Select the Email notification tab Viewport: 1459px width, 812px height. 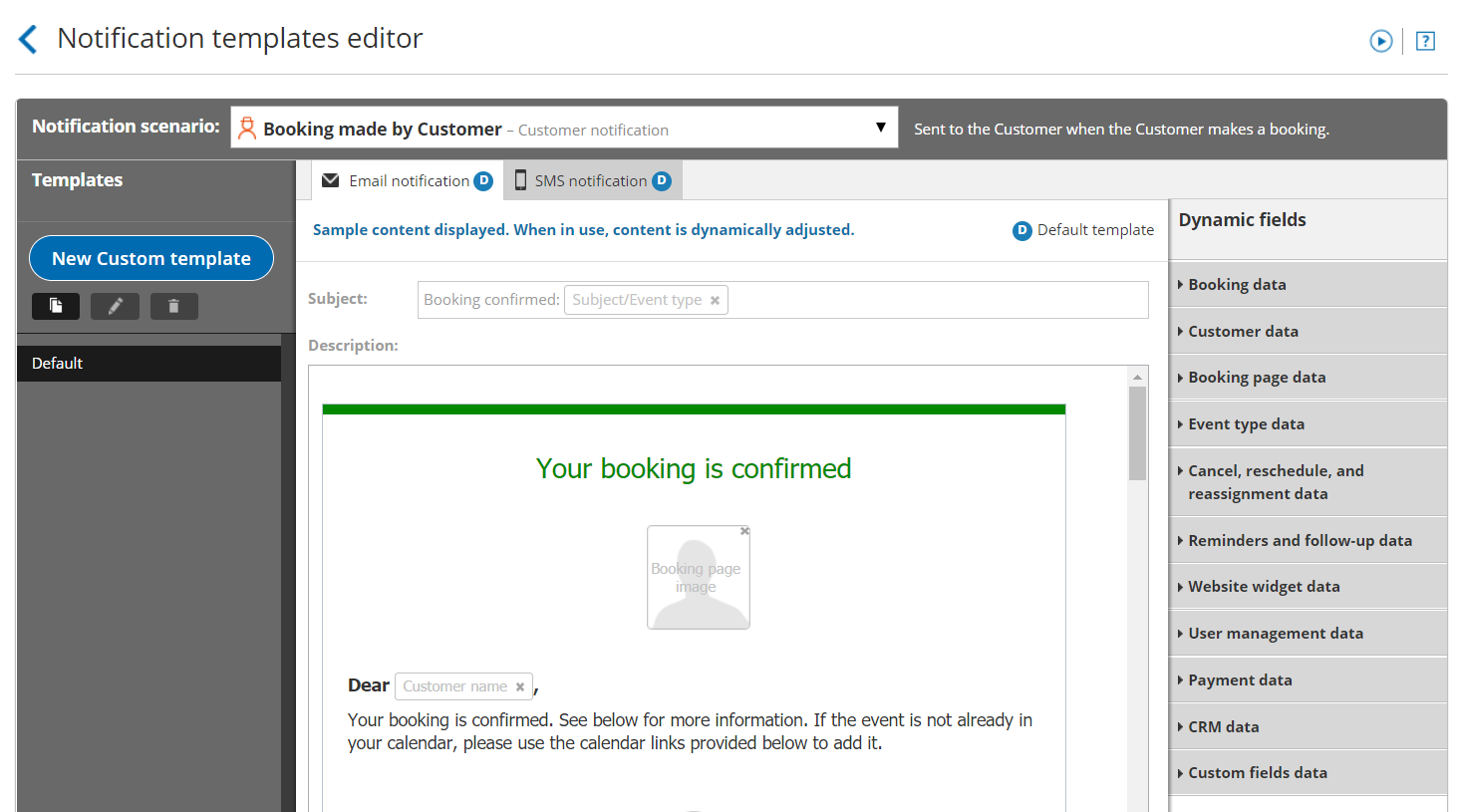[408, 181]
